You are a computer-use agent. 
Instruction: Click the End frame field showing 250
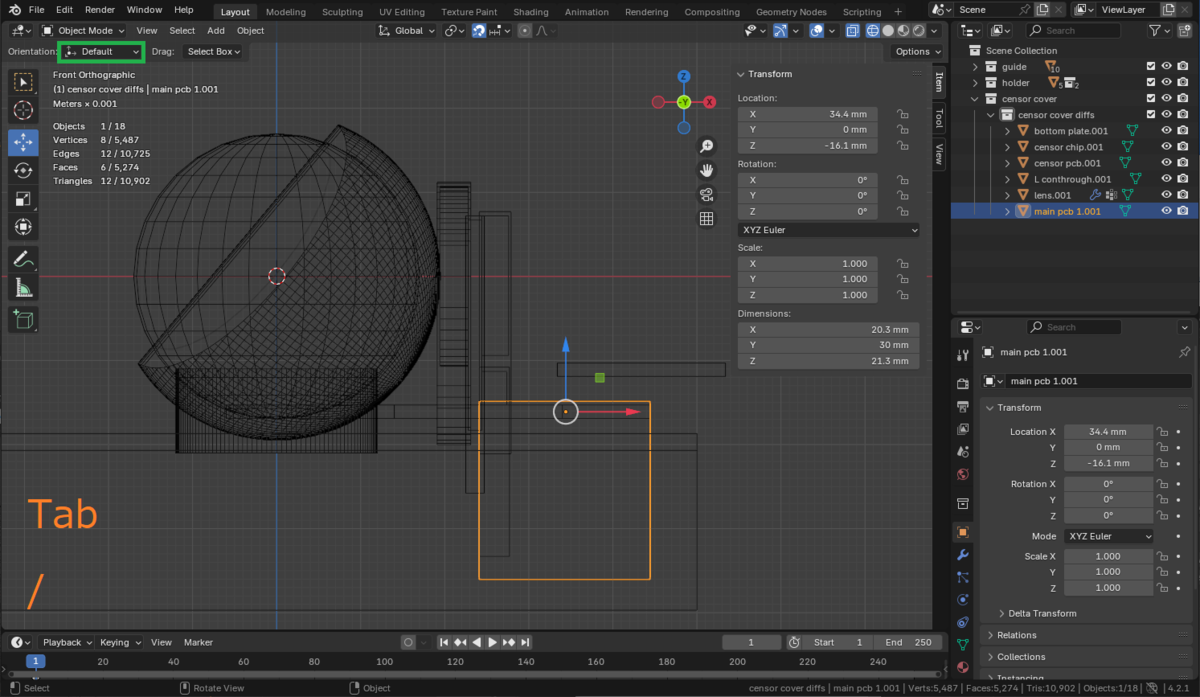907,642
